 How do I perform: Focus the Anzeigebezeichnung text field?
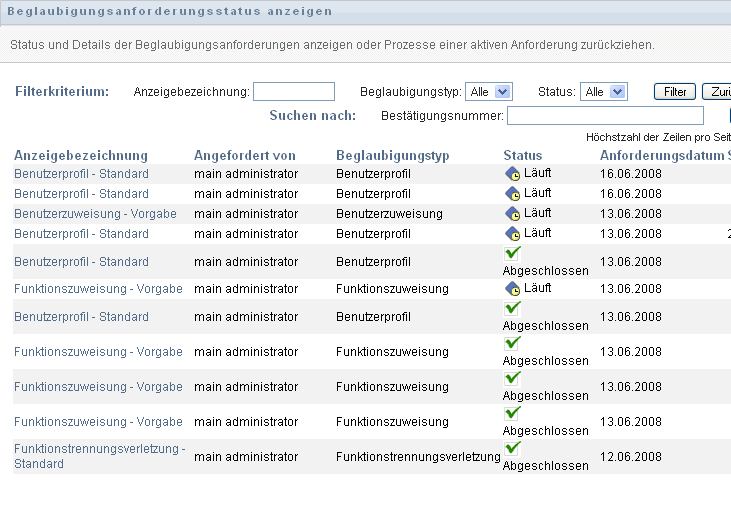[x=294, y=92]
